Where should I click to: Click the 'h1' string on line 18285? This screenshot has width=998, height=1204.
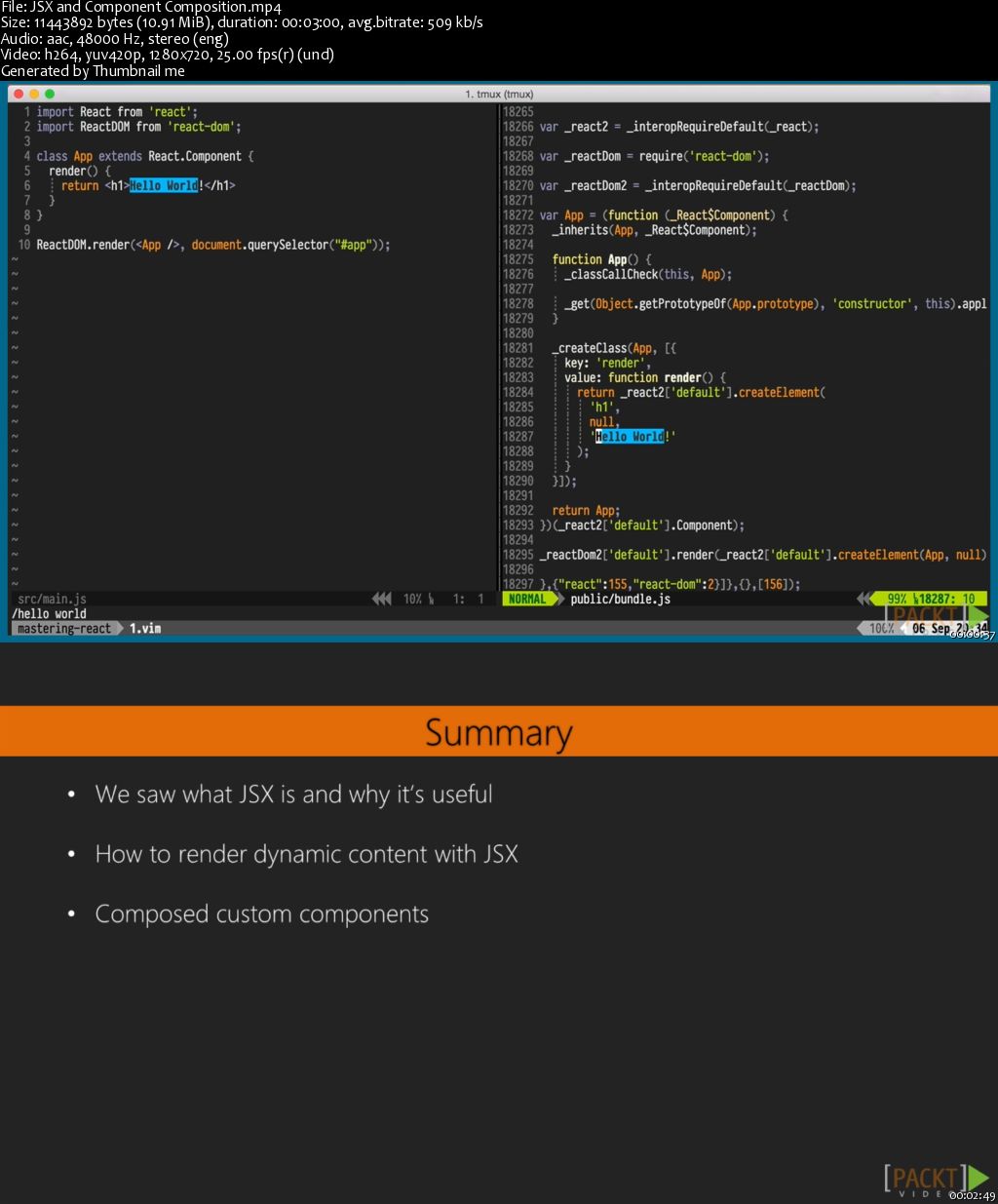pos(604,408)
